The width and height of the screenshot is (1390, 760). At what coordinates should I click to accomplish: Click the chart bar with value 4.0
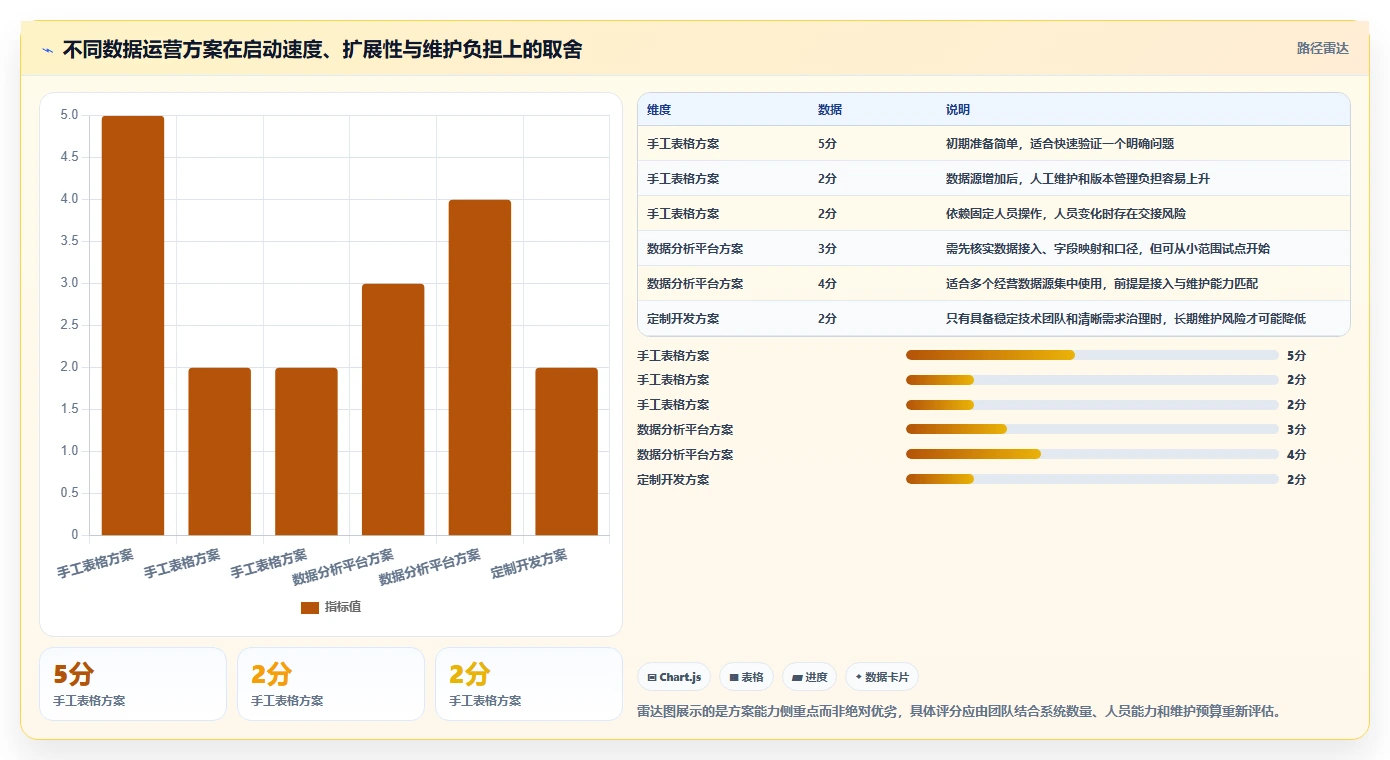[480, 367]
